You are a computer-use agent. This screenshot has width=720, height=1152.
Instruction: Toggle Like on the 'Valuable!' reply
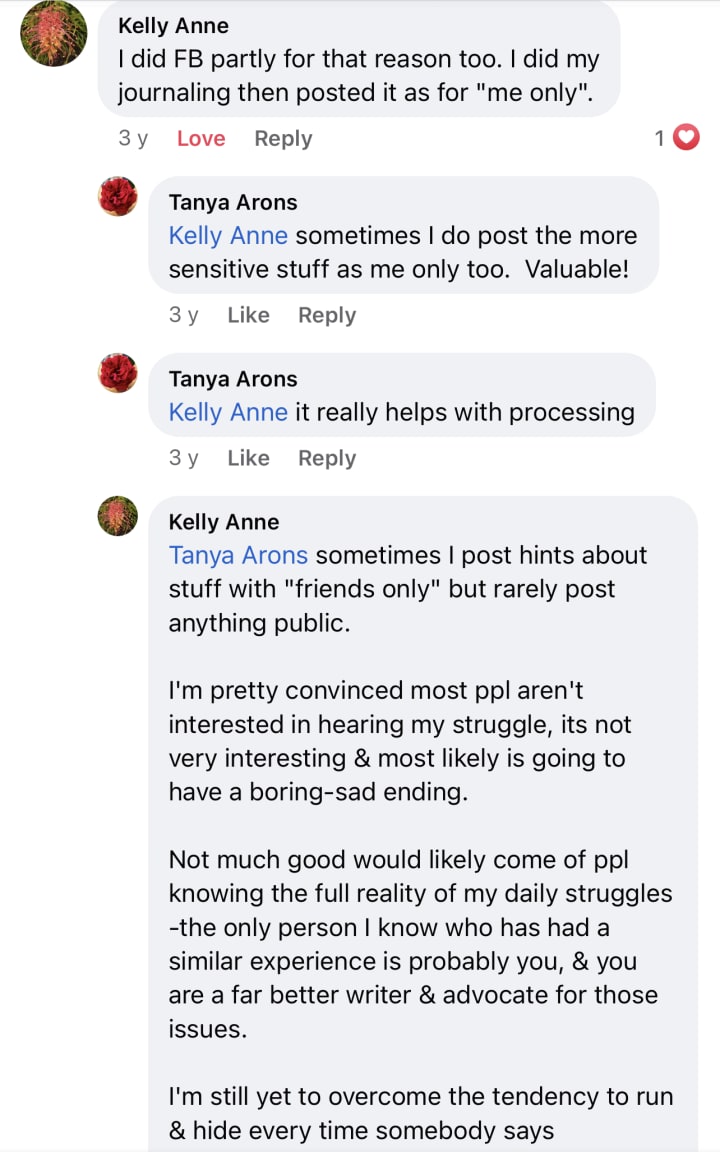click(x=248, y=315)
